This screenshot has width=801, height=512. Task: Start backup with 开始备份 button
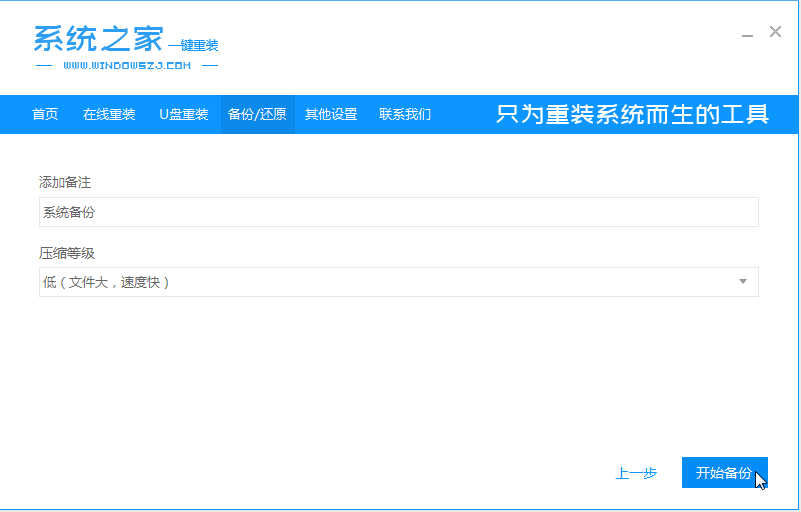click(724, 473)
